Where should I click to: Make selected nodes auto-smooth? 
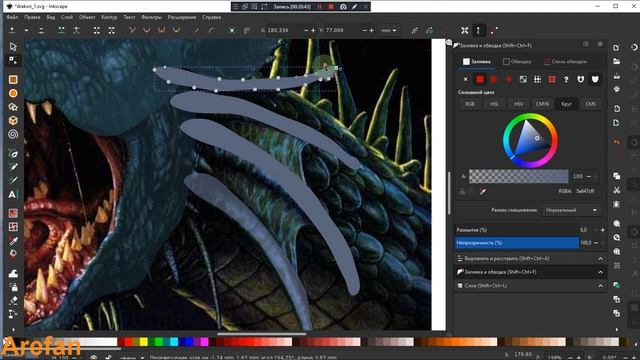pyautogui.click(x=176, y=30)
